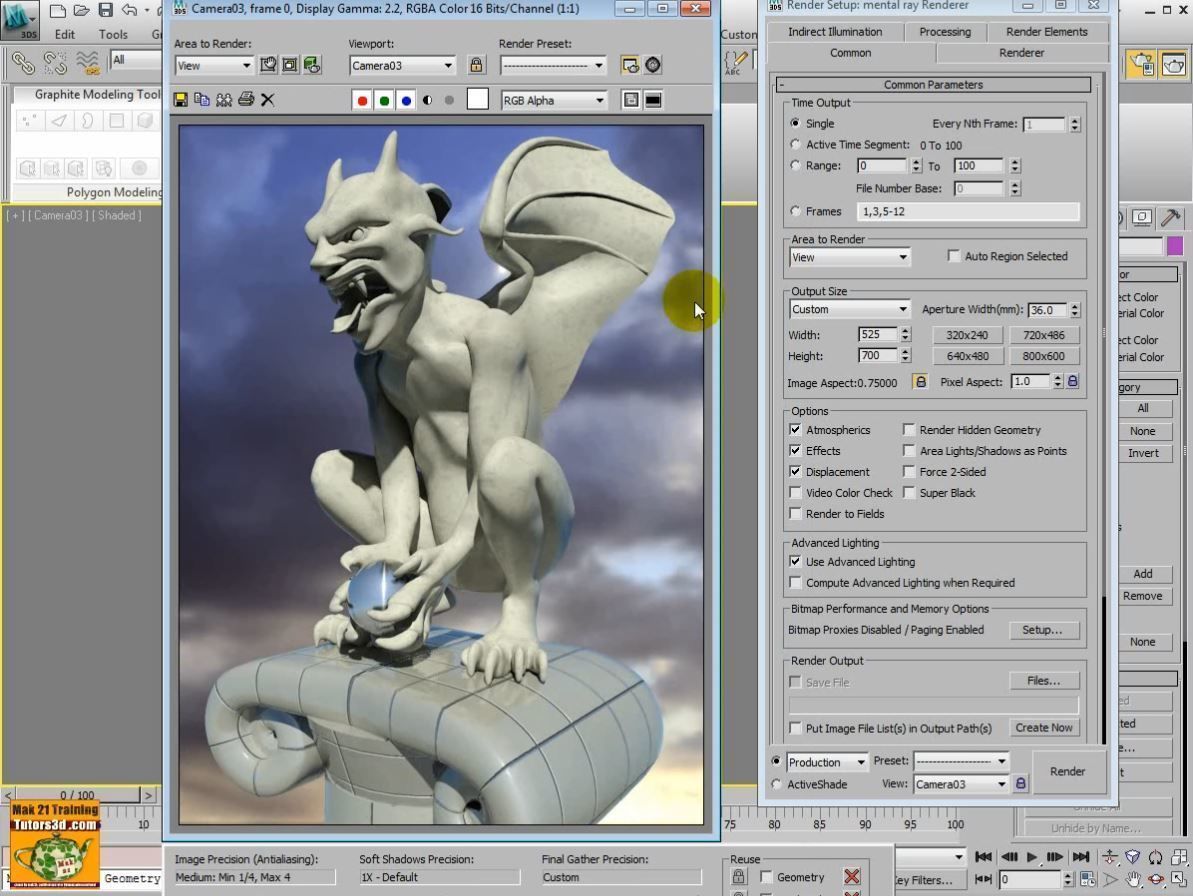Toggle the blue channel button
The height and width of the screenshot is (896, 1193).
click(x=406, y=100)
